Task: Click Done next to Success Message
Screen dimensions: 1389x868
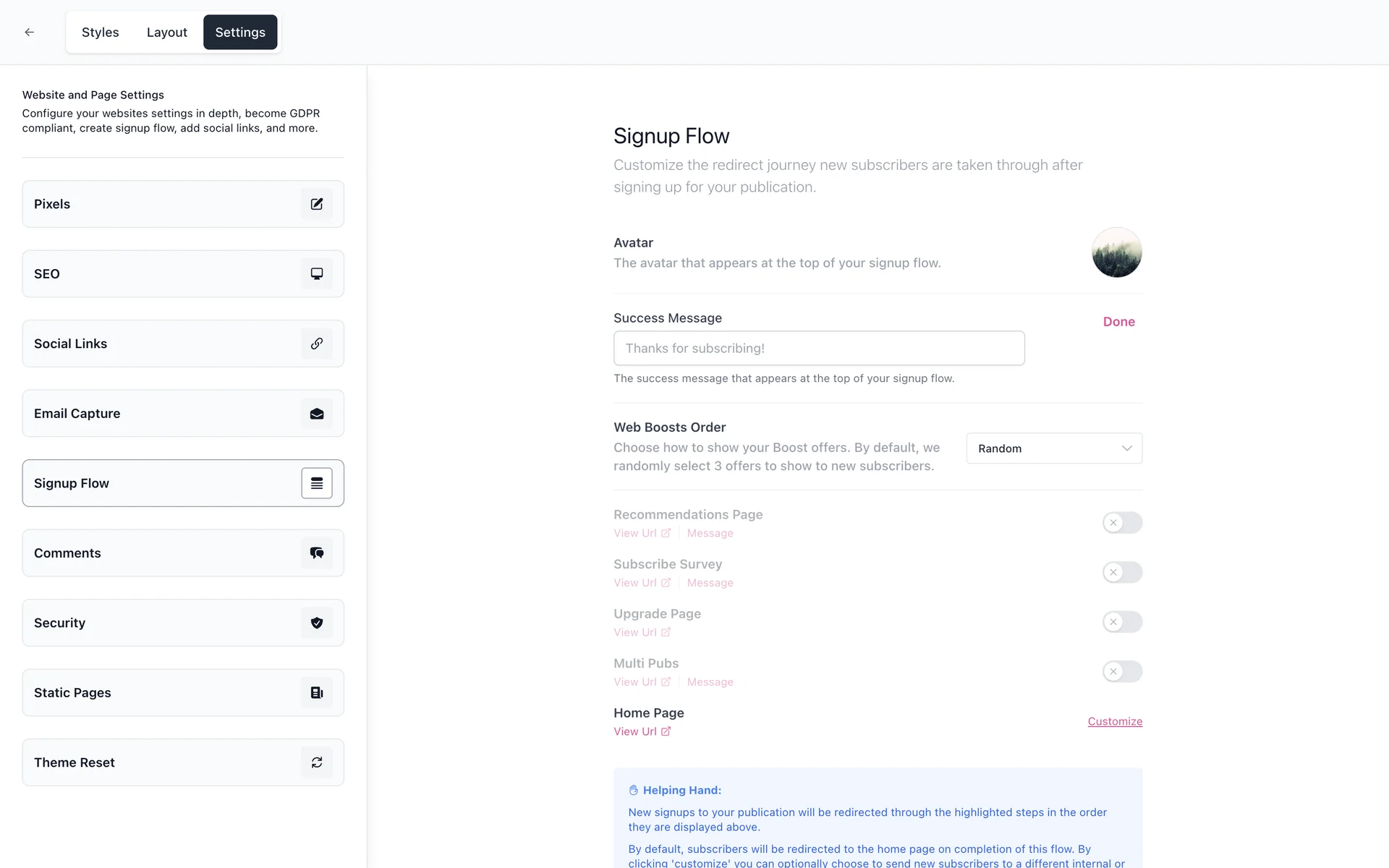Action: pyautogui.click(x=1118, y=322)
